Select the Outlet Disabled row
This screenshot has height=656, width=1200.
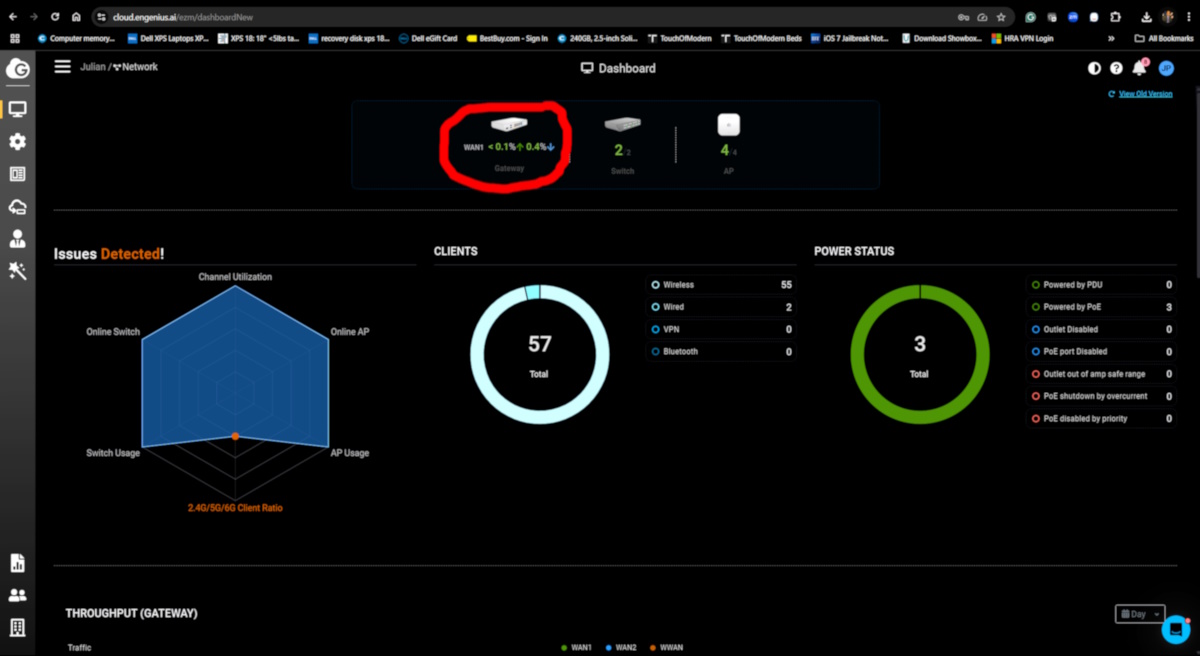coord(1101,329)
